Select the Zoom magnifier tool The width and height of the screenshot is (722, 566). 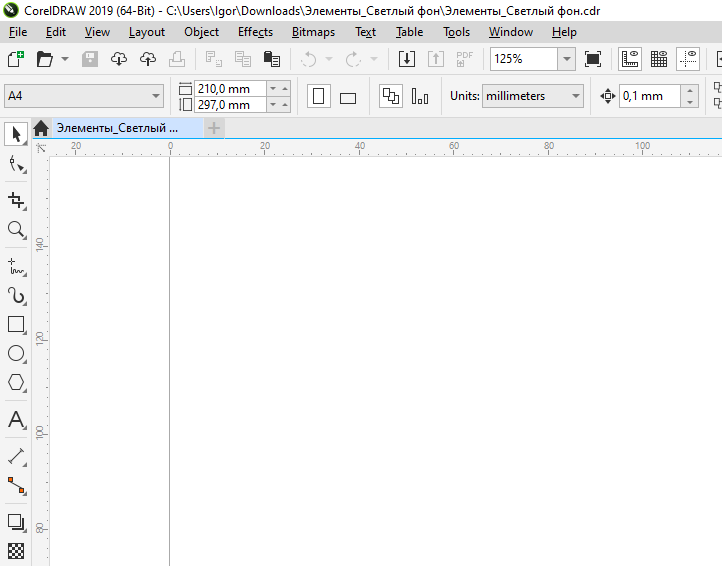tap(16, 229)
